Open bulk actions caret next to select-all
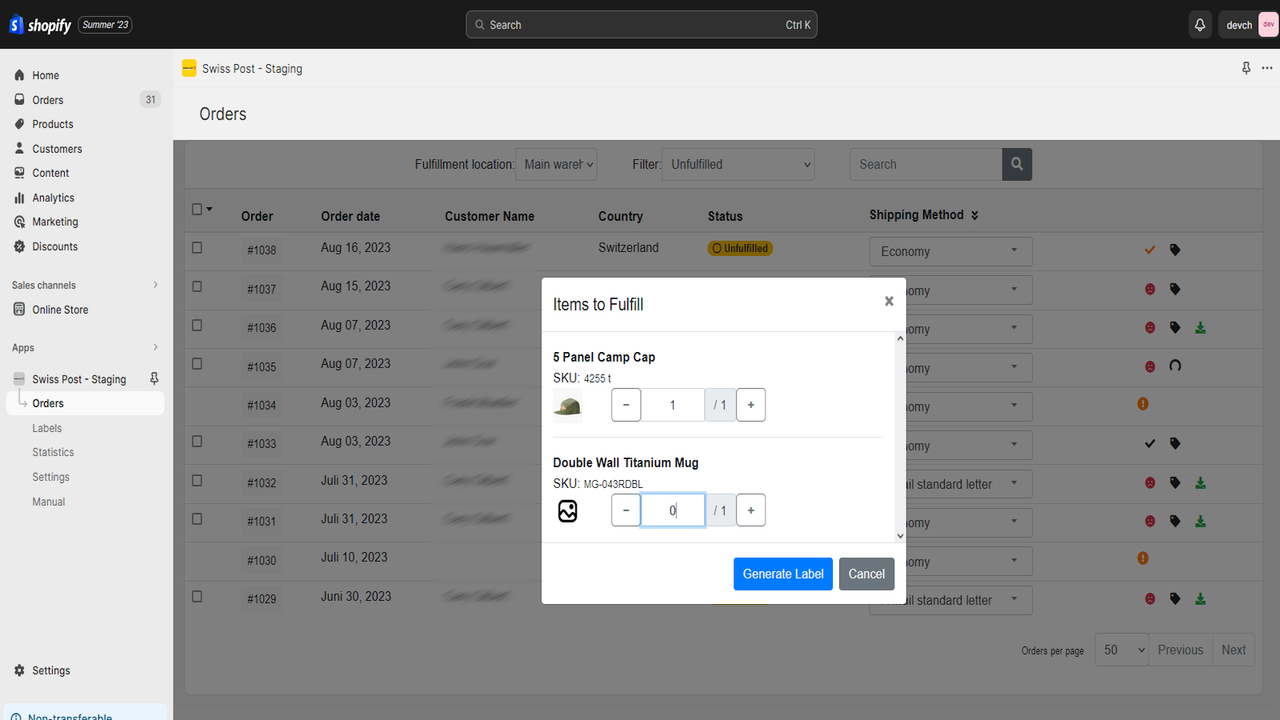This screenshot has height=720, width=1280. (x=209, y=209)
